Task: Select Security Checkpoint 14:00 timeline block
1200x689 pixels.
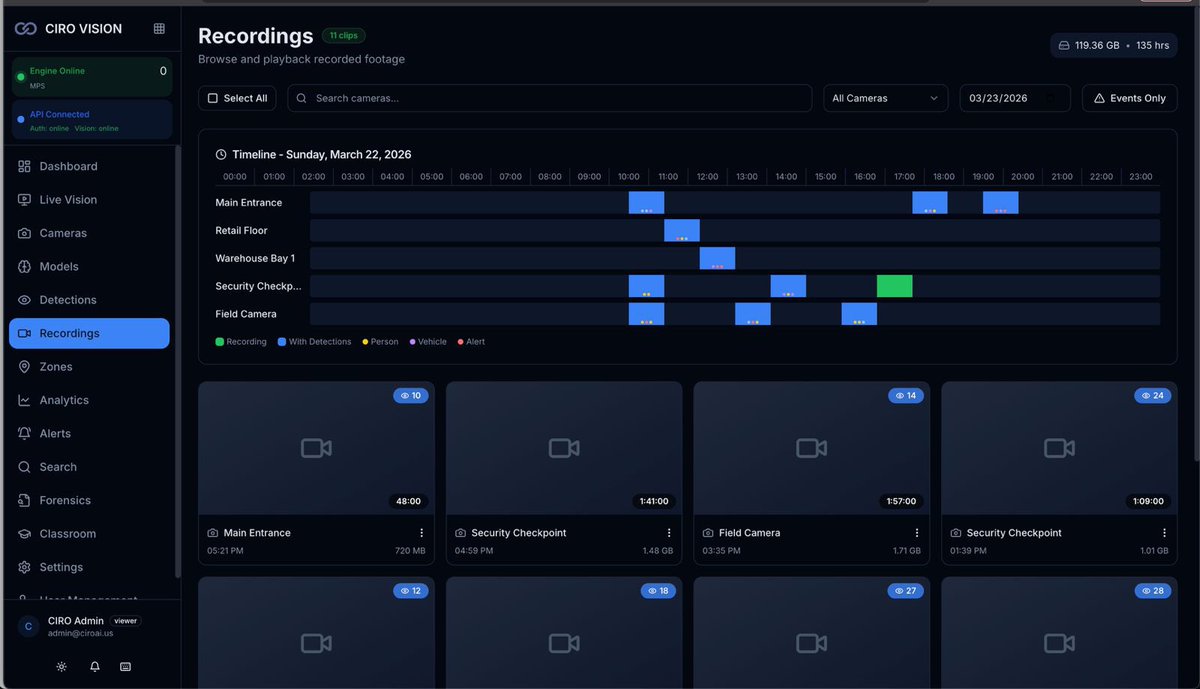Action: point(788,286)
